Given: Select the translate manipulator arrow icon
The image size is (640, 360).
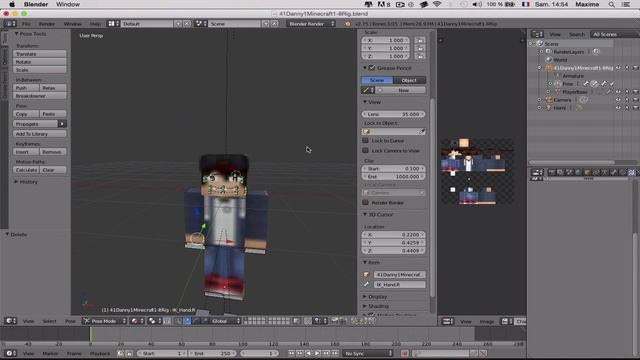Looking at the screenshot, I should 187,321.
